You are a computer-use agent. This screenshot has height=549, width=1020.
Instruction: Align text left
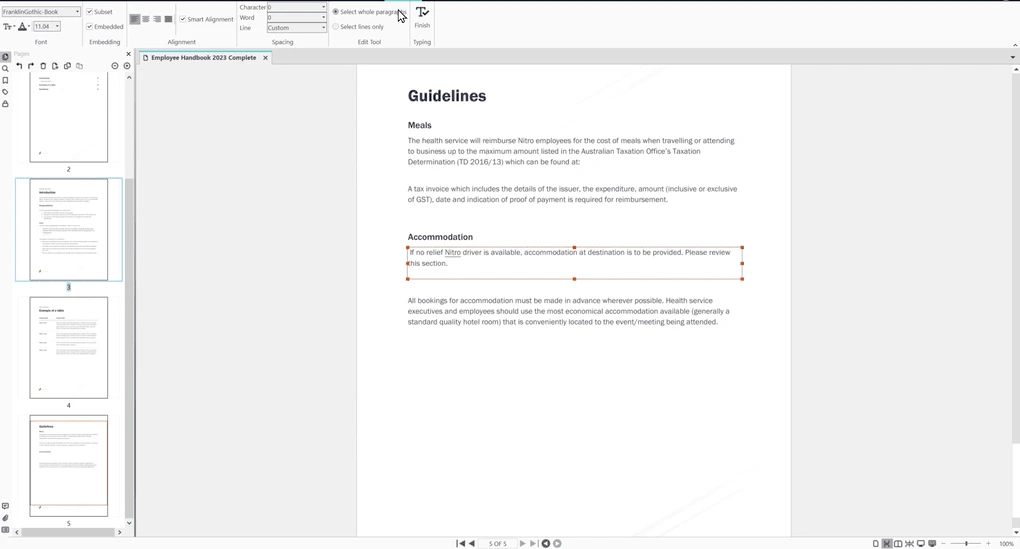(135, 20)
